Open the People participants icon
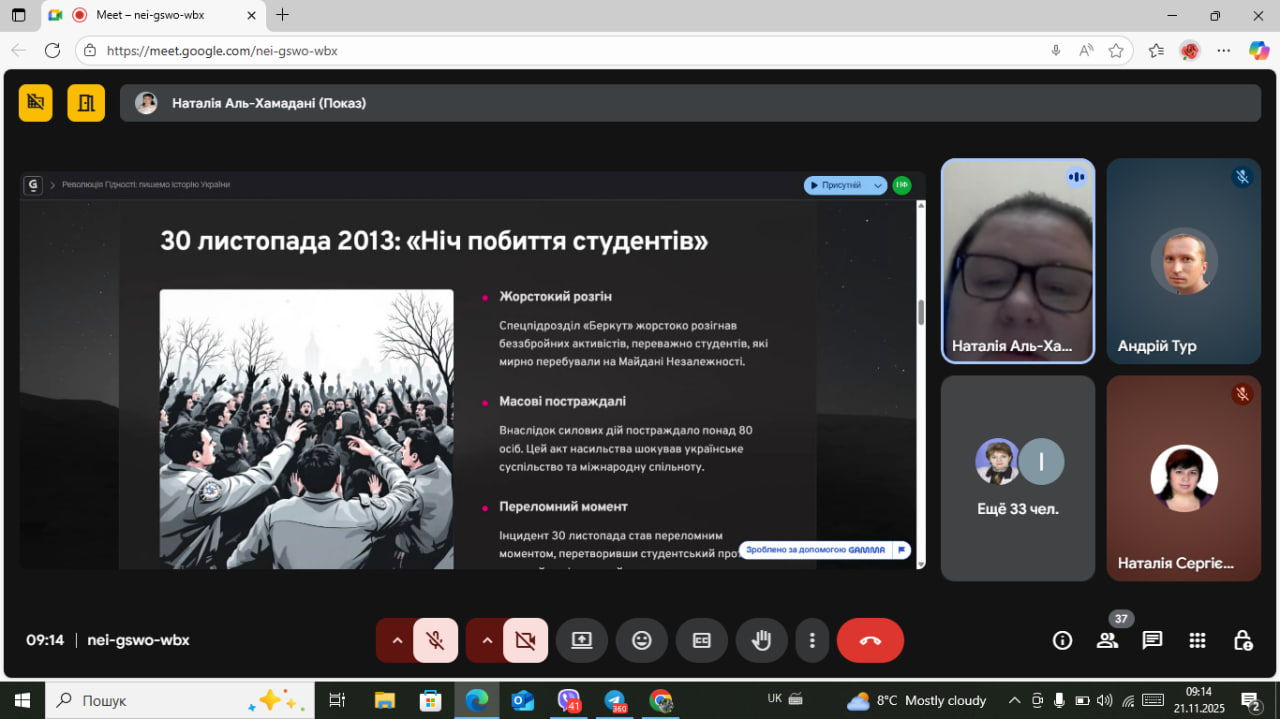Screen dimensions: 1280x719 tap(1107, 641)
